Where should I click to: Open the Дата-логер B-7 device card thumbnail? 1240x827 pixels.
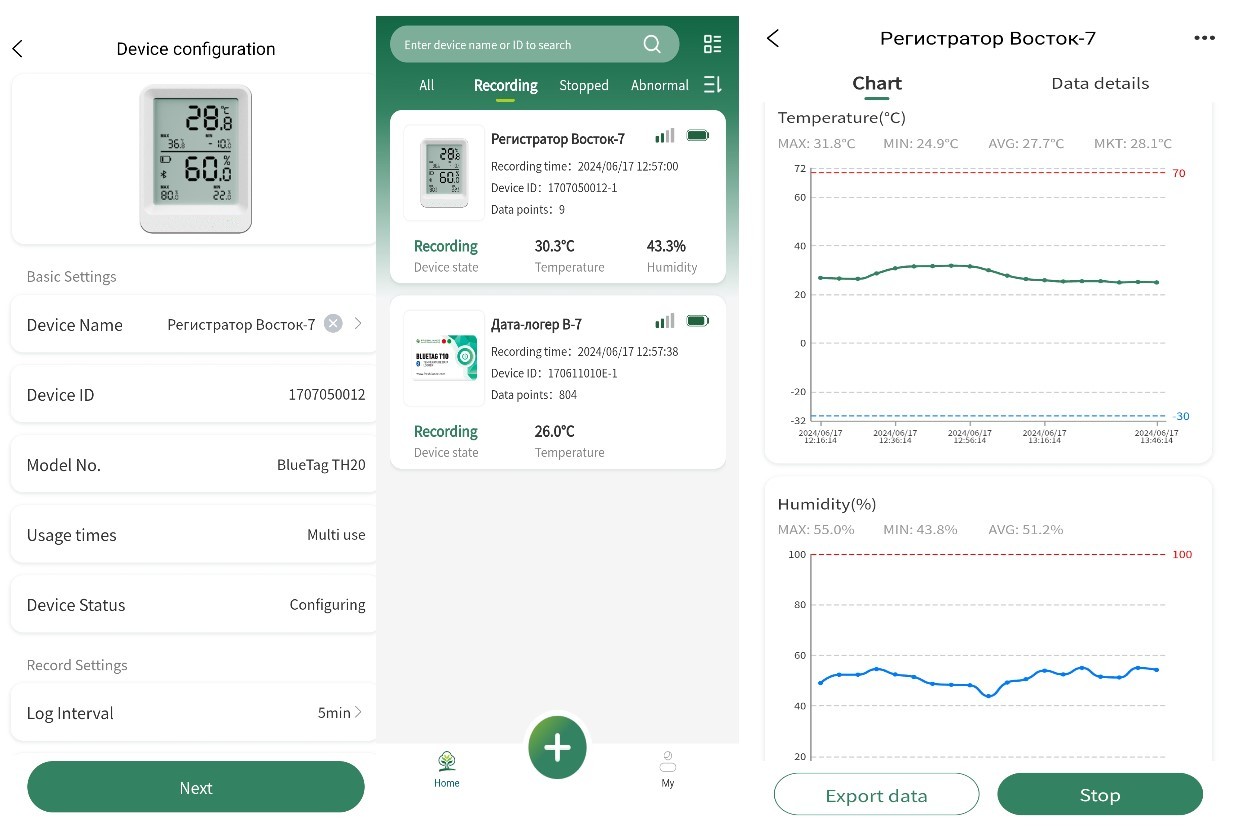point(445,358)
